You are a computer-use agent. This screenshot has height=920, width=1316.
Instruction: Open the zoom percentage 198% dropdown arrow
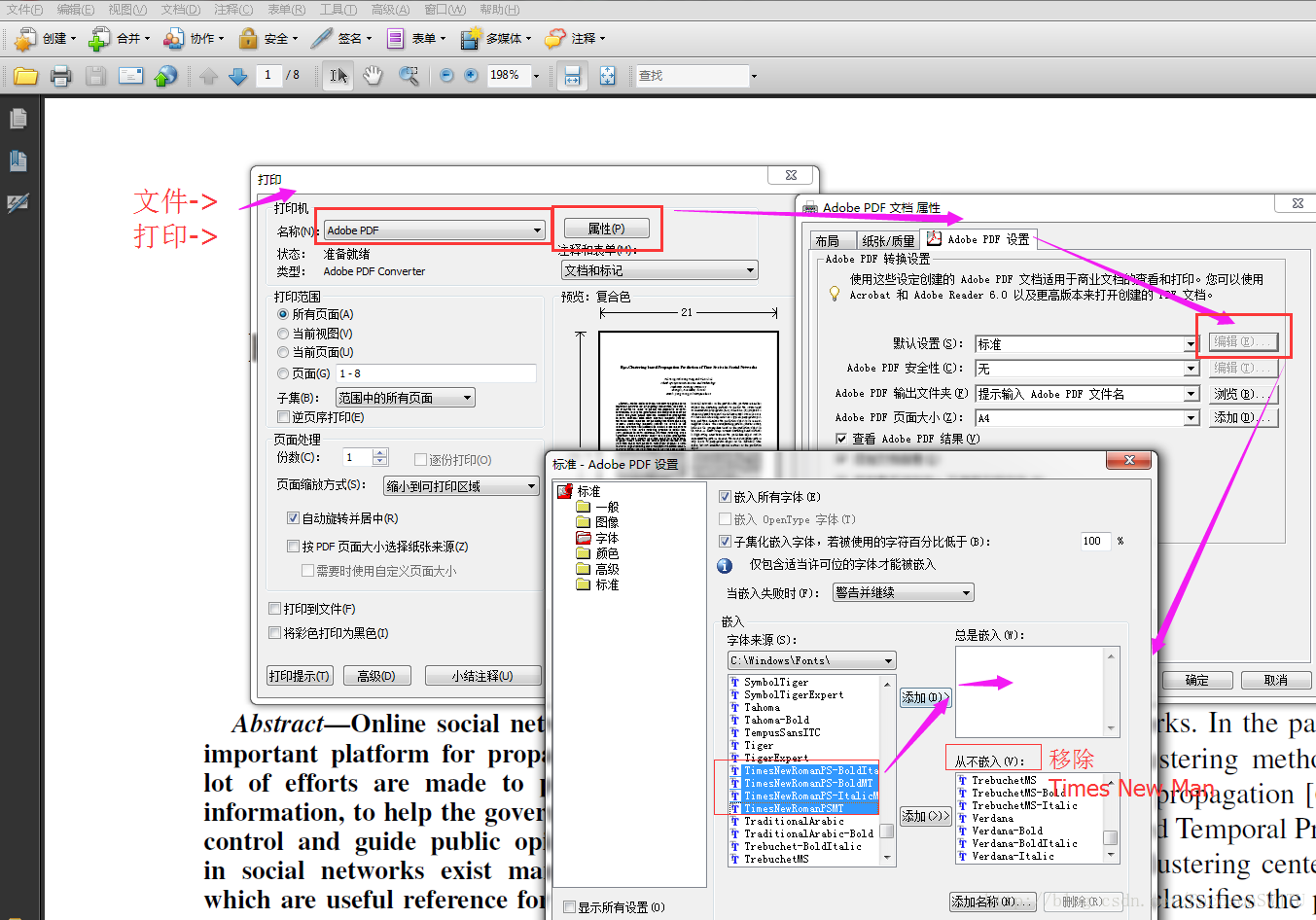536,76
